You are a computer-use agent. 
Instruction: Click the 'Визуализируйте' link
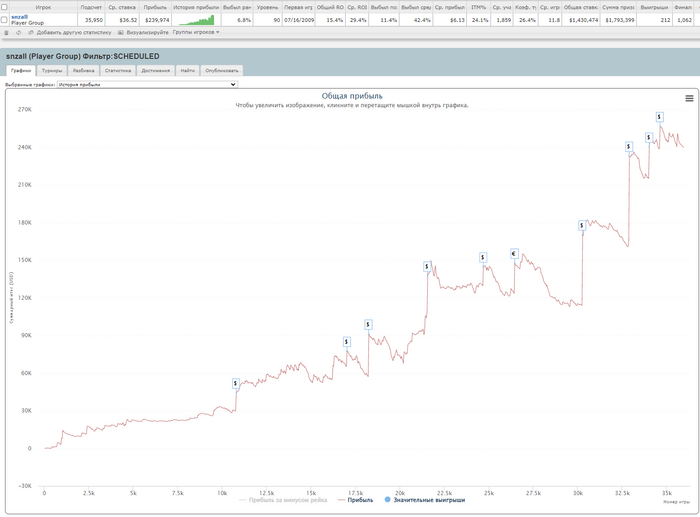[148, 33]
